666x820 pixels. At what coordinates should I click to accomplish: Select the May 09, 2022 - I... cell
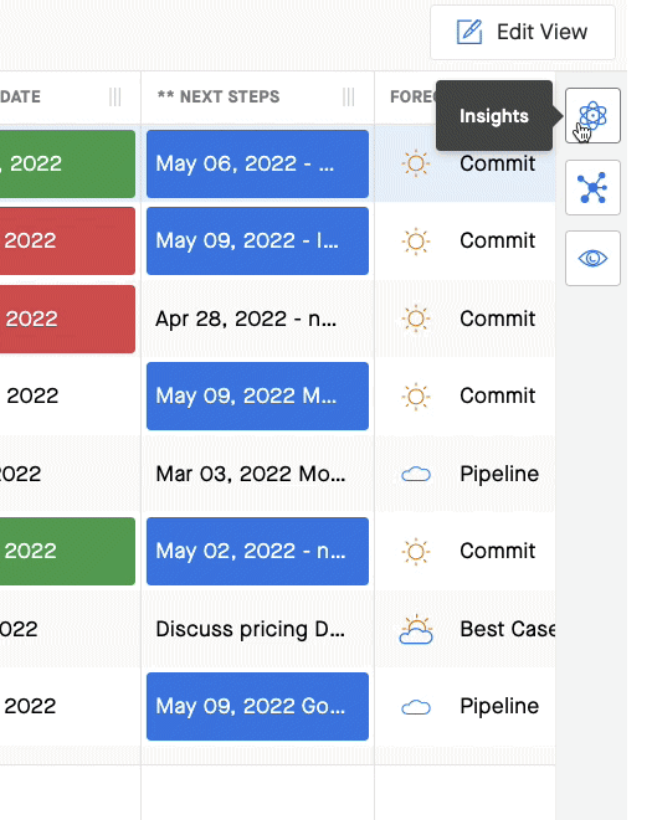coord(257,241)
